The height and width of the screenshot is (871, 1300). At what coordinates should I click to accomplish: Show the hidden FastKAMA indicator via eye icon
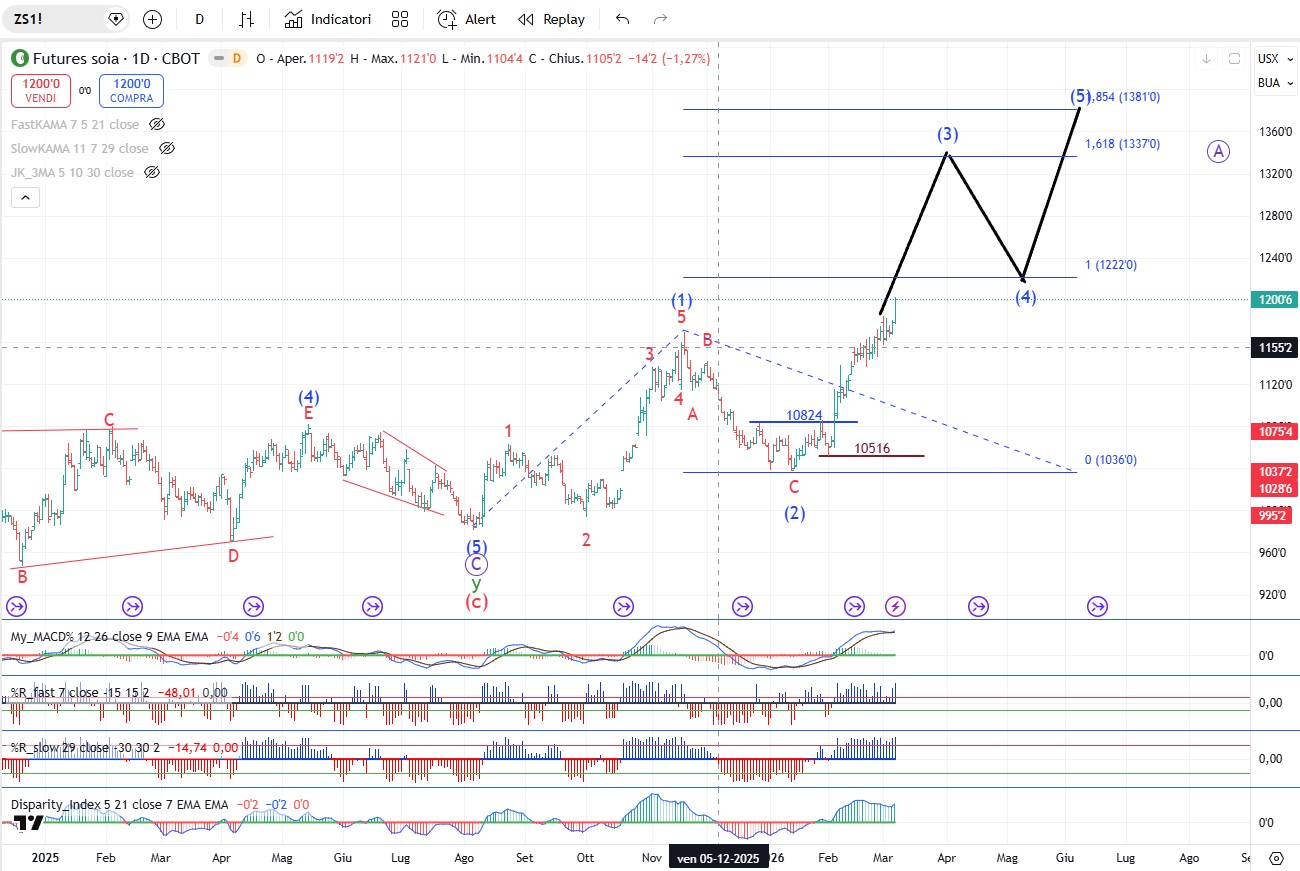(x=156, y=124)
